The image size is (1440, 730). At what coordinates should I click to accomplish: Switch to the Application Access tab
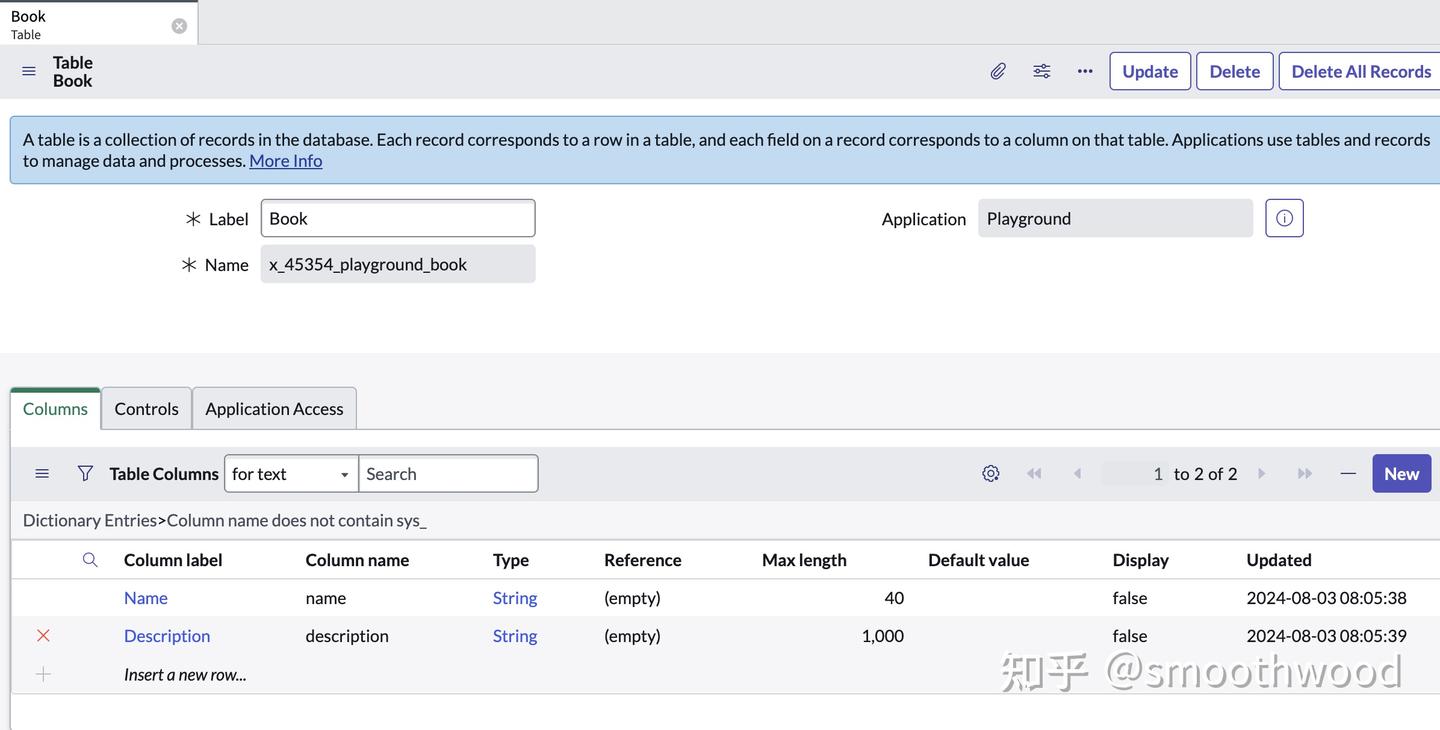click(x=274, y=407)
